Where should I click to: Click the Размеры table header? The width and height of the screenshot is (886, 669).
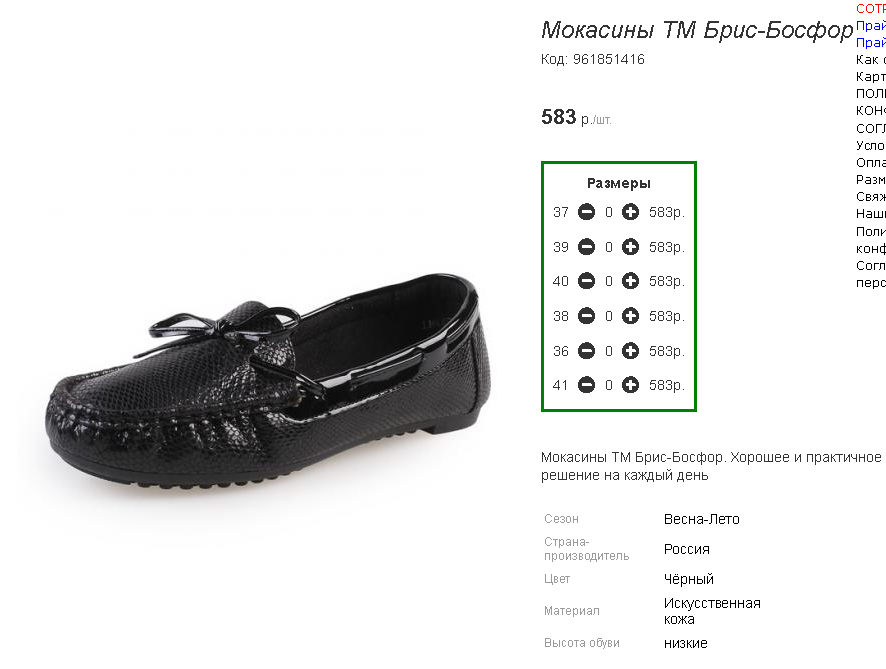coord(619,183)
